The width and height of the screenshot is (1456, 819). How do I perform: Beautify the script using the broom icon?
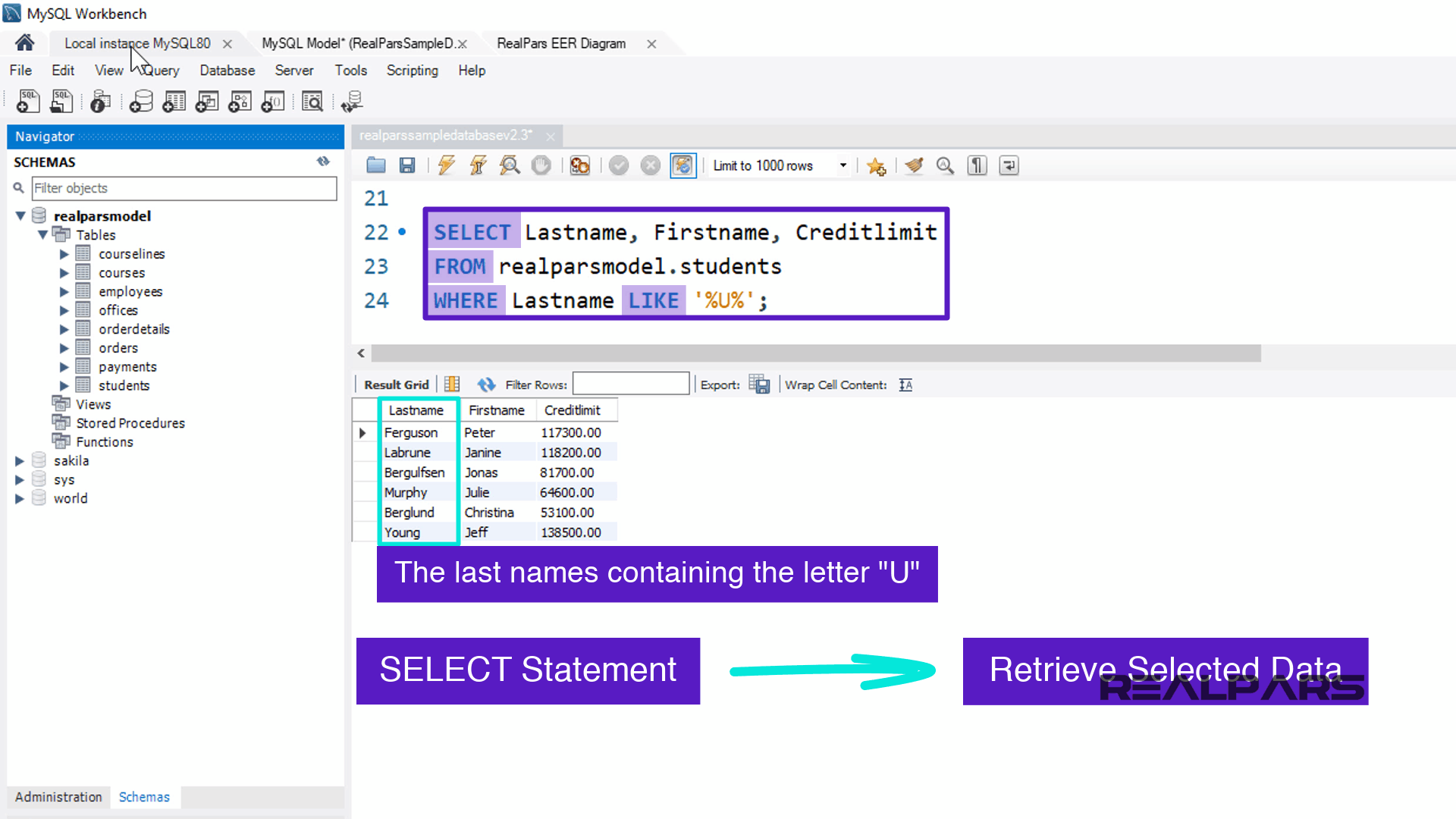click(914, 165)
